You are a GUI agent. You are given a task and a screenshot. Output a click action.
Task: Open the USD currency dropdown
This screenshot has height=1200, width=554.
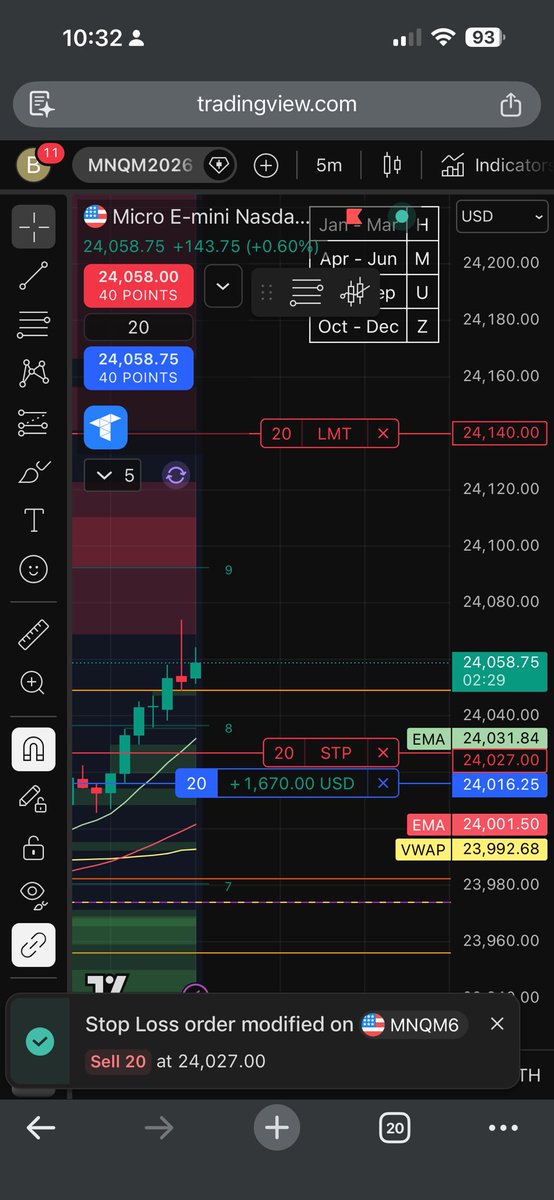(x=502, y=216)
